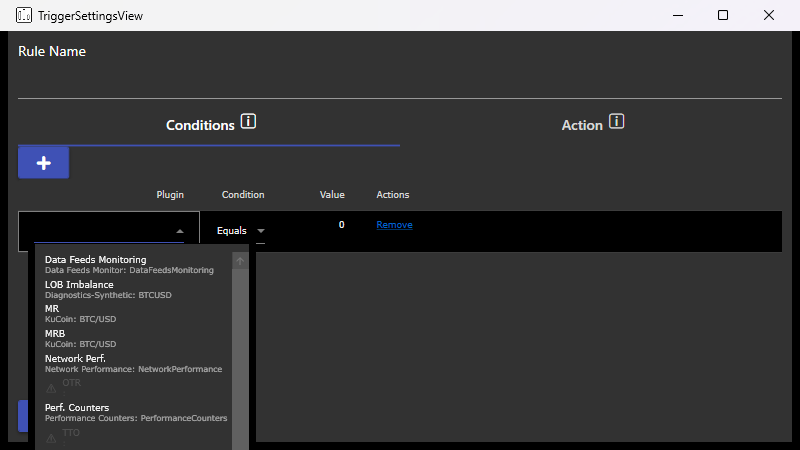Click the Actions column header
This screenshot has width=800, height=450.
393,194
